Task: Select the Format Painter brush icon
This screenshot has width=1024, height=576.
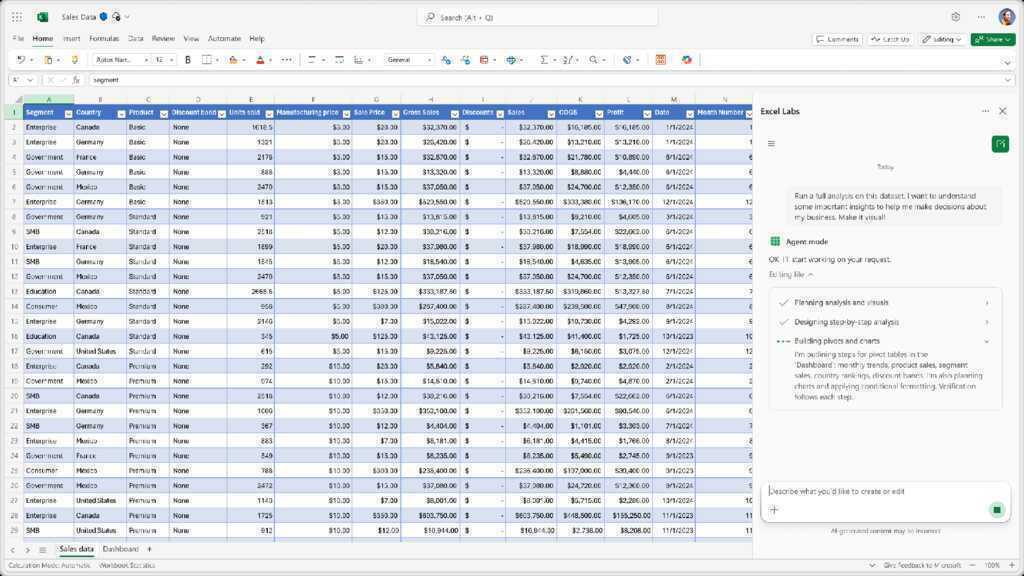Action: [74, 60]
